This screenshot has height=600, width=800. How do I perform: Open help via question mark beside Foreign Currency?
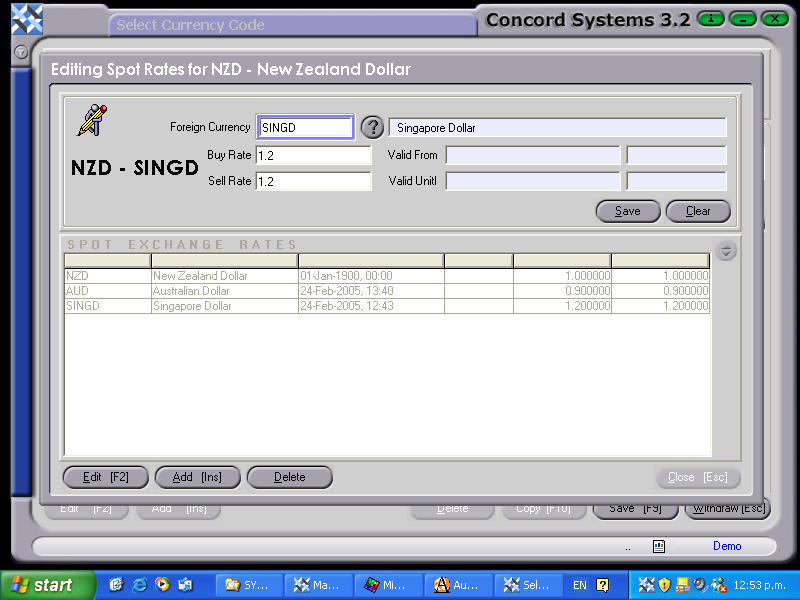371,127
